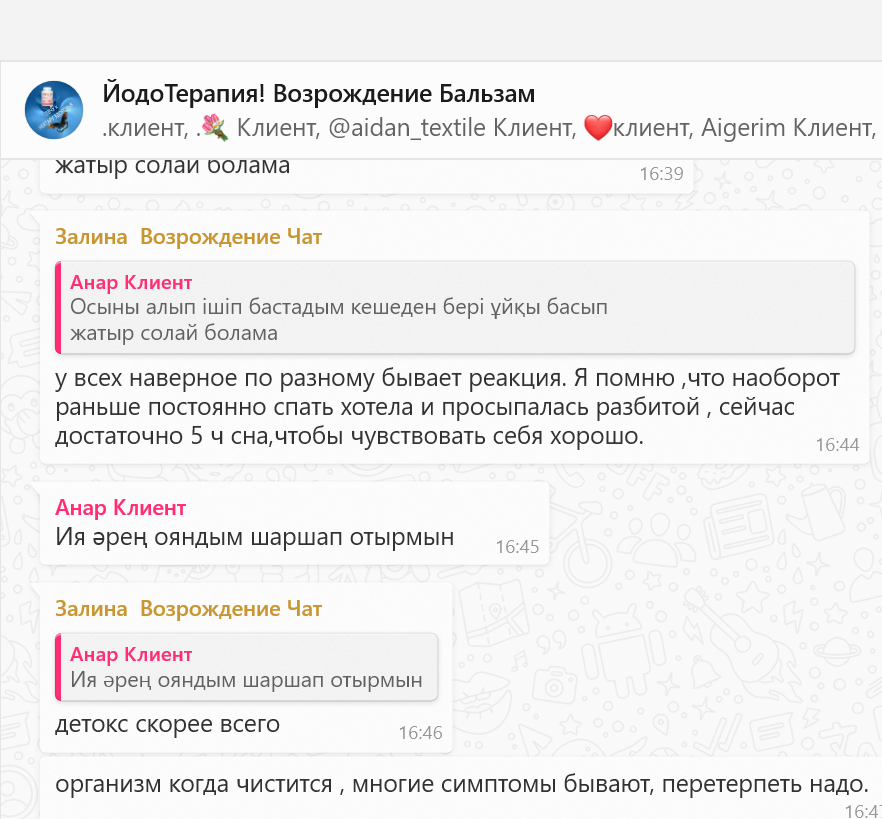Click the 16:44 message timestamp
This screenshot has width=882, height=819.
(x=836, y=445)
